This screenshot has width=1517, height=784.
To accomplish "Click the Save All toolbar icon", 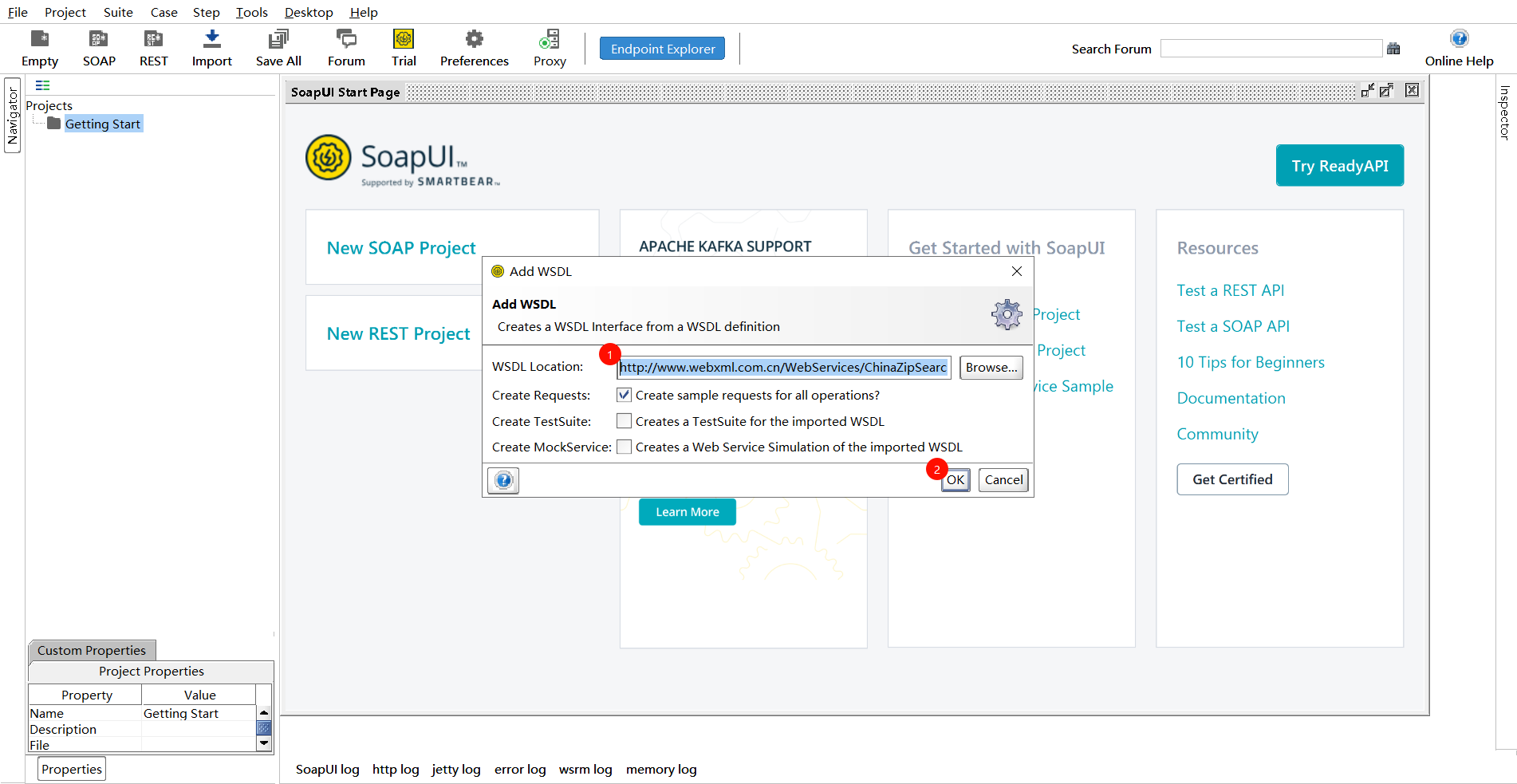I will (x=278, y=49).
